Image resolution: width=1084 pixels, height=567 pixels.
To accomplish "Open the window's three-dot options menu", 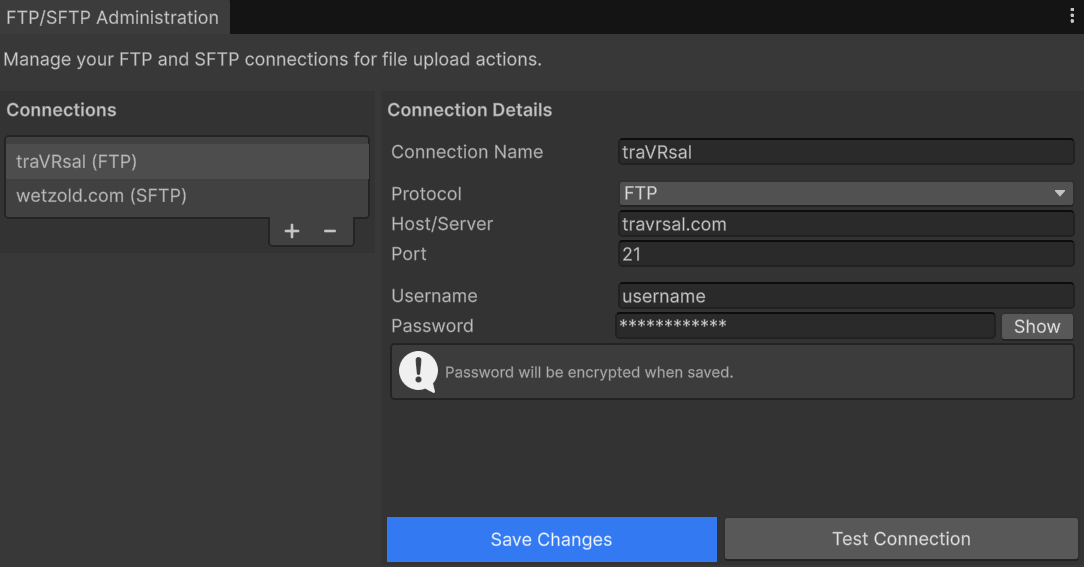I will pos(1072,17).
